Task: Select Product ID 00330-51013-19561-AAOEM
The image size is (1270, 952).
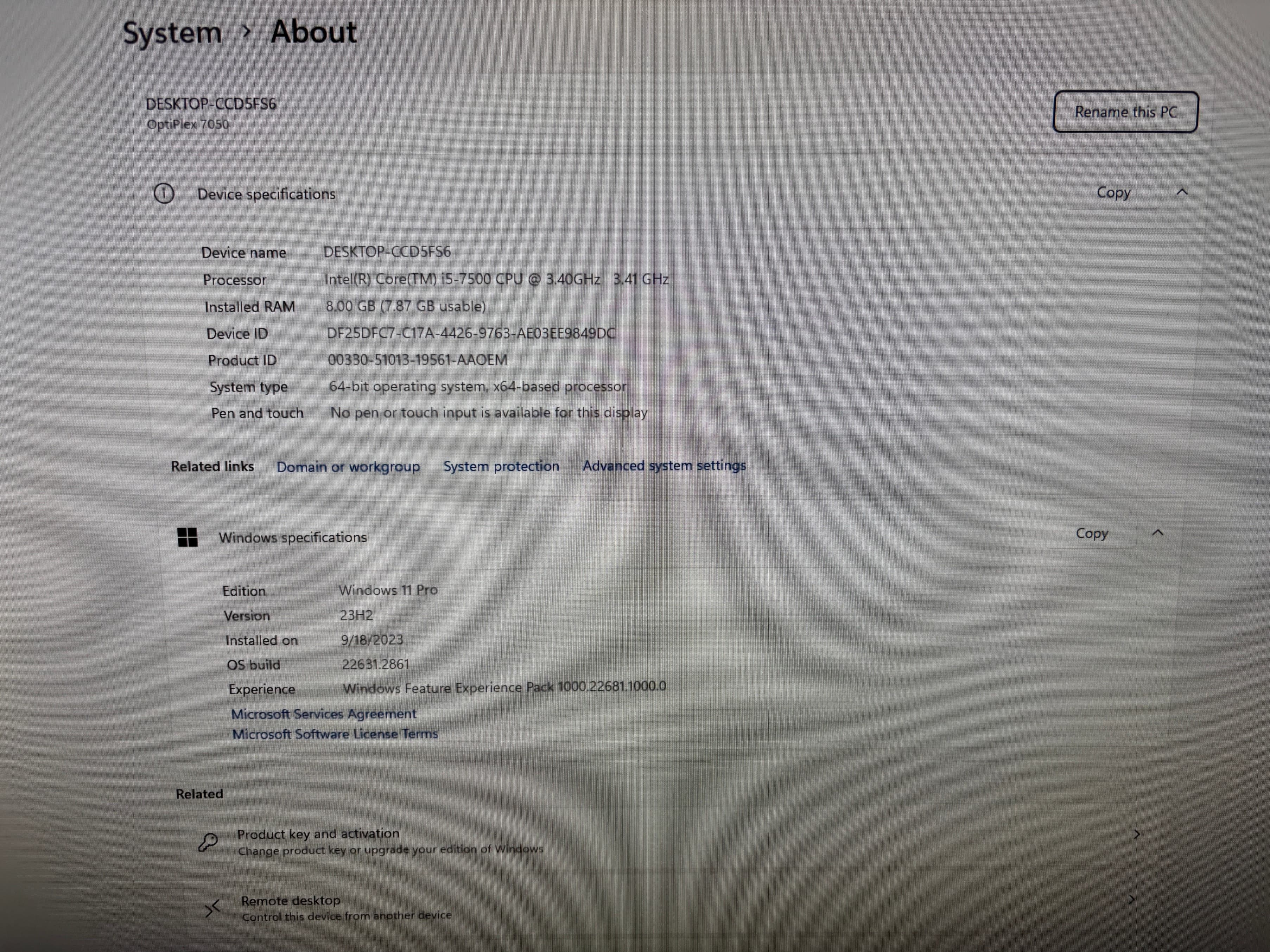Action: click(417, 360)
